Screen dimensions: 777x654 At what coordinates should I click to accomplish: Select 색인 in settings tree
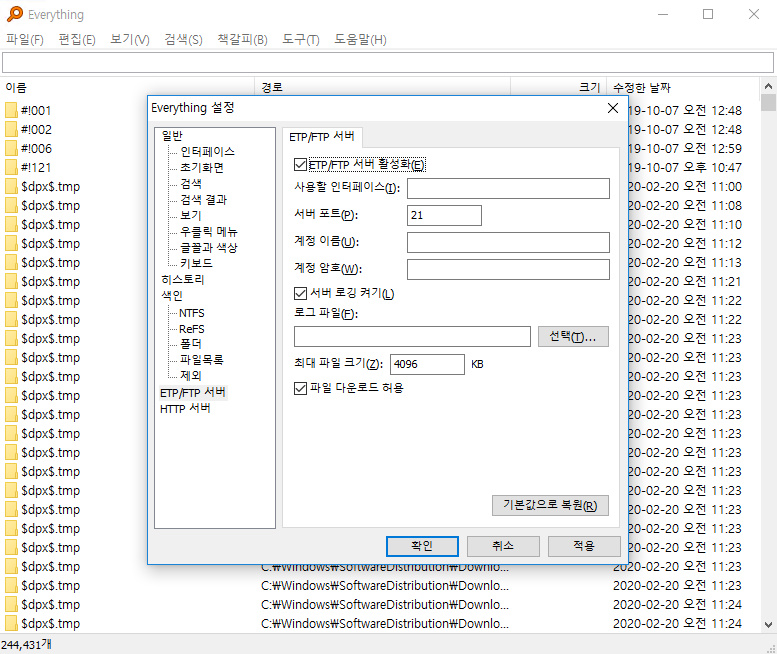point(172,295)
